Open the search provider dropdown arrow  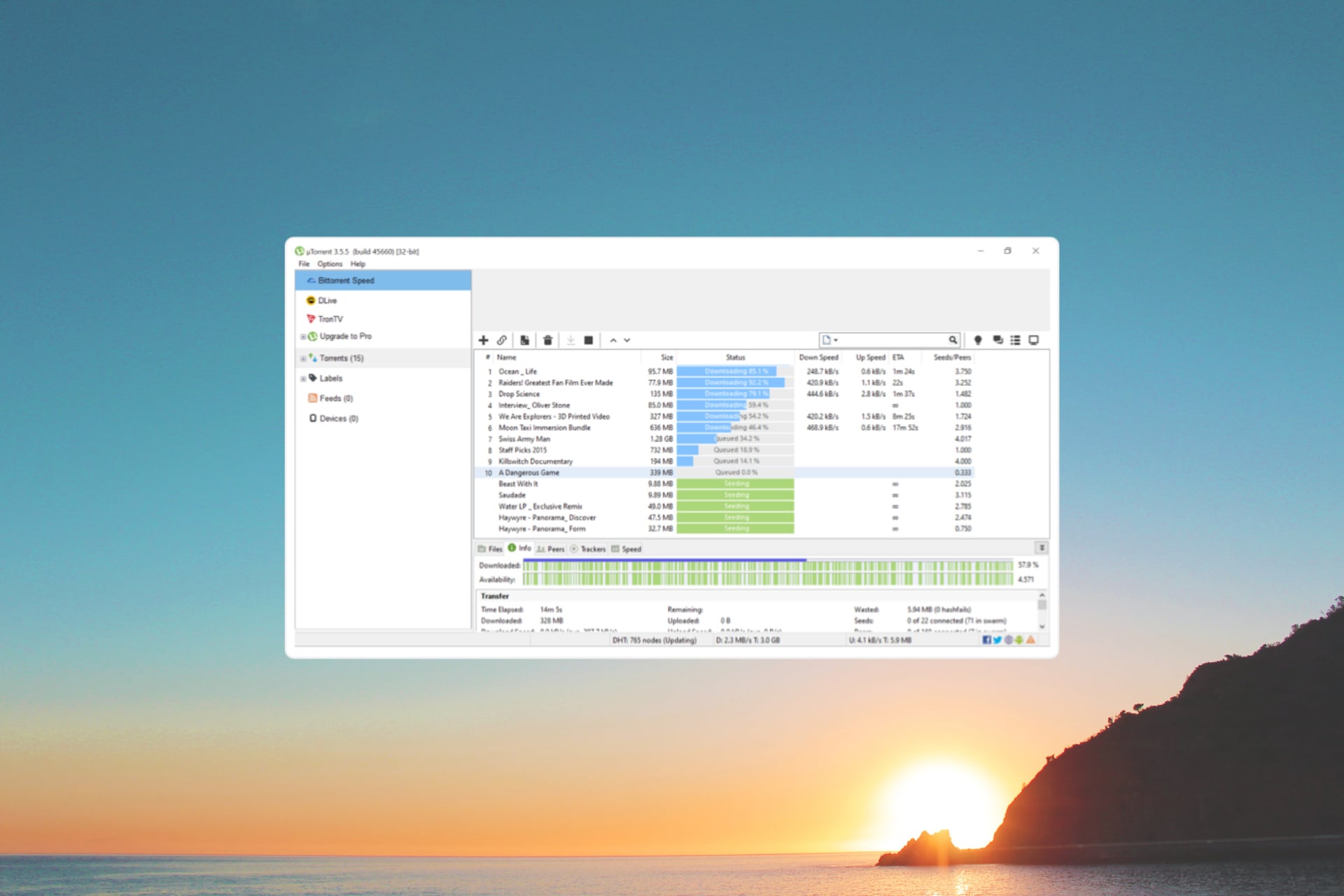click(836, 340)
